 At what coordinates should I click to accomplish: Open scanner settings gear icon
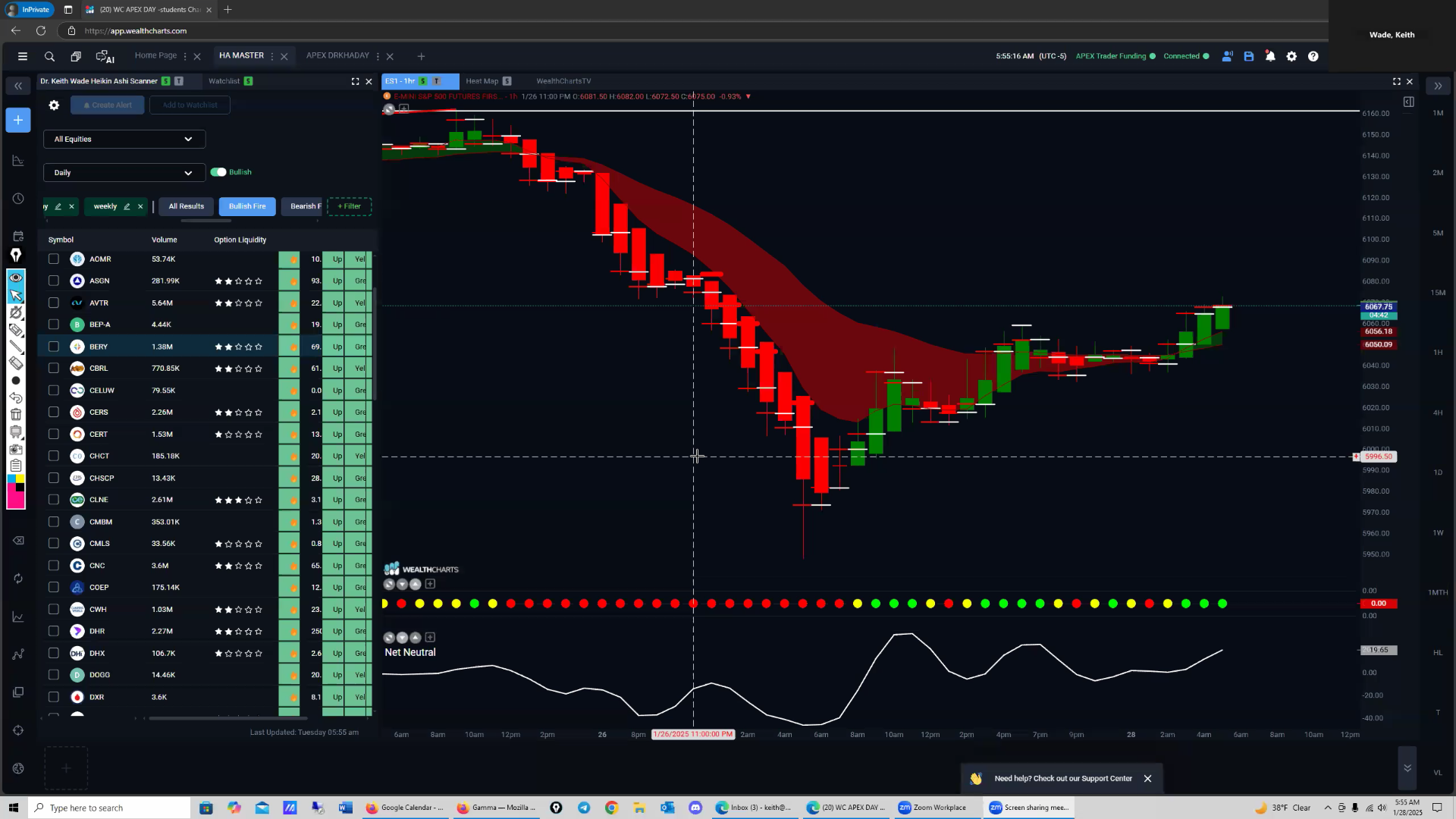[x=54, y=105]
